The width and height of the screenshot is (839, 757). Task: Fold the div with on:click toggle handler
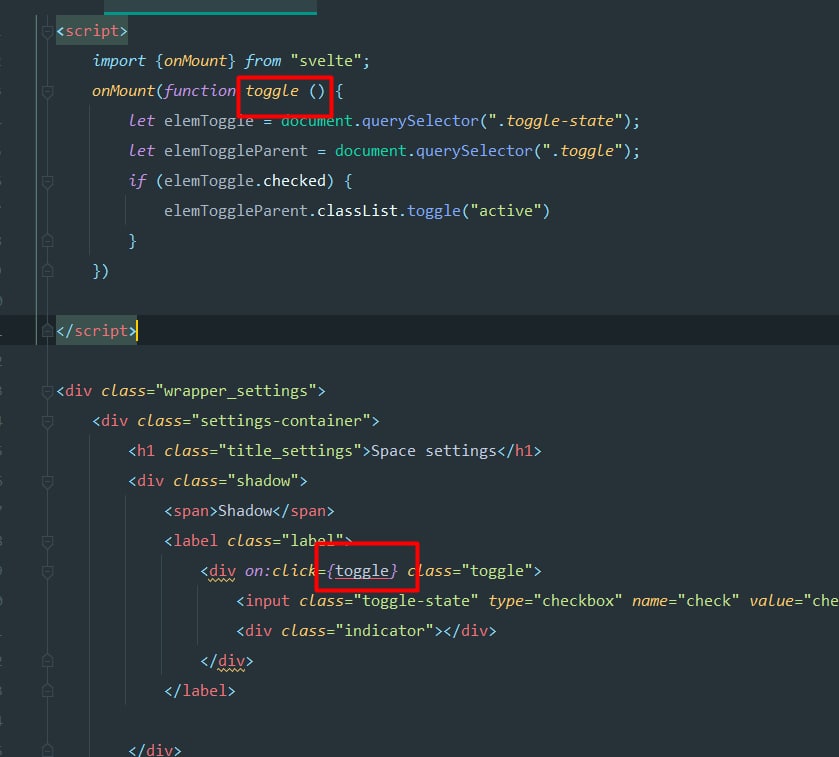[x=47, y=571]
